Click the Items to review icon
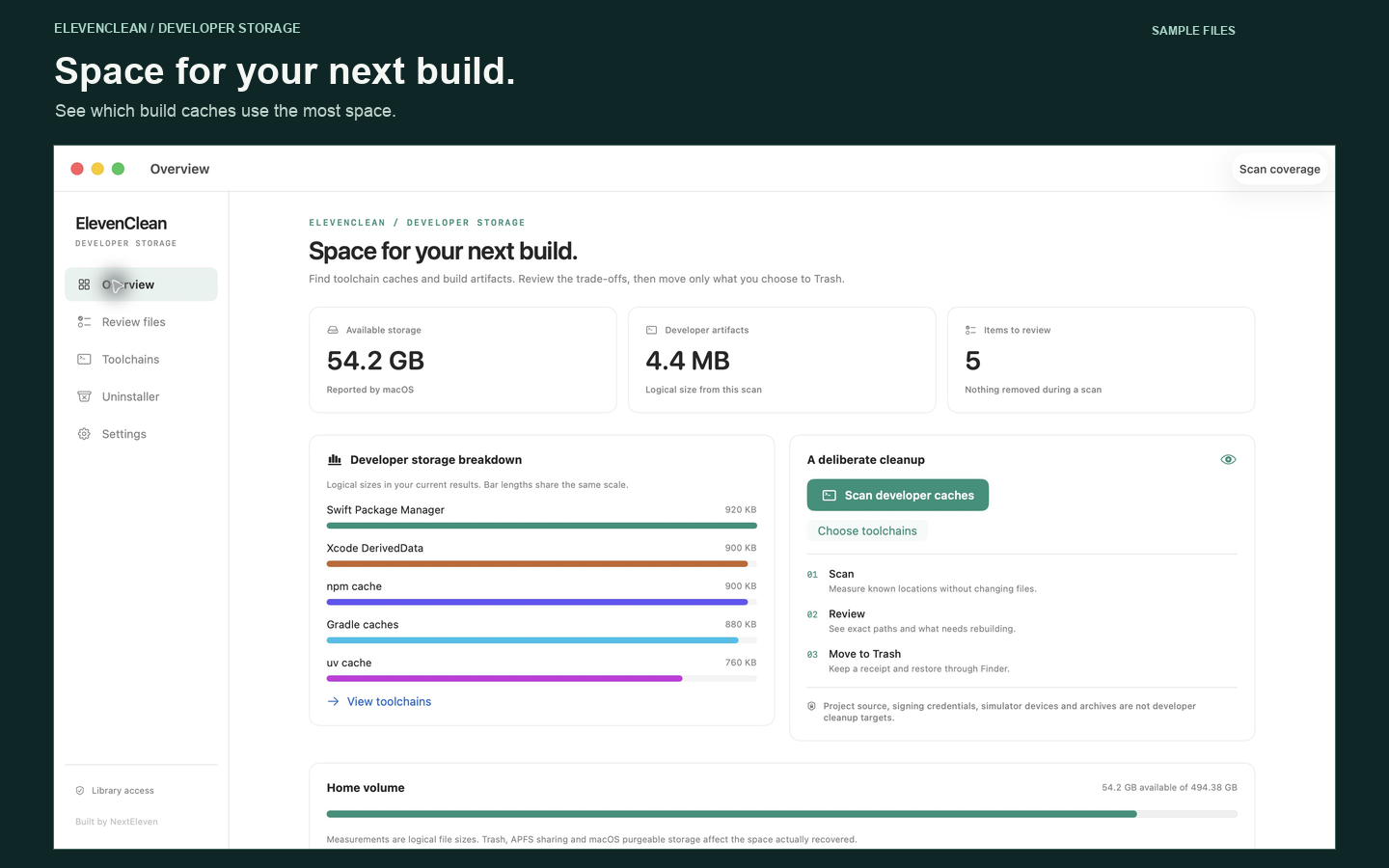 (x=970, y=330)
